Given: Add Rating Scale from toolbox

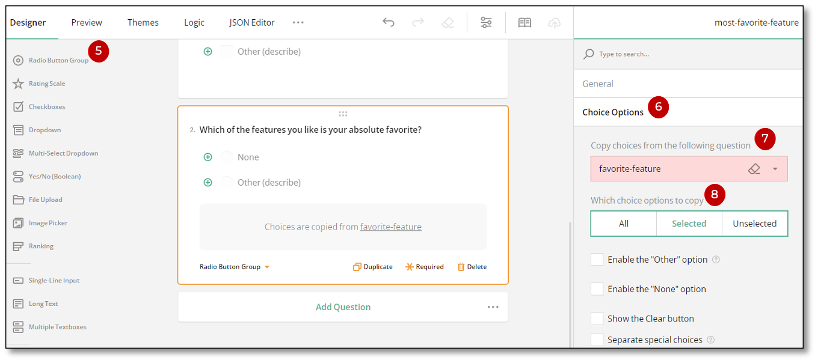Looking at the screenshot, I should point(39,83).
